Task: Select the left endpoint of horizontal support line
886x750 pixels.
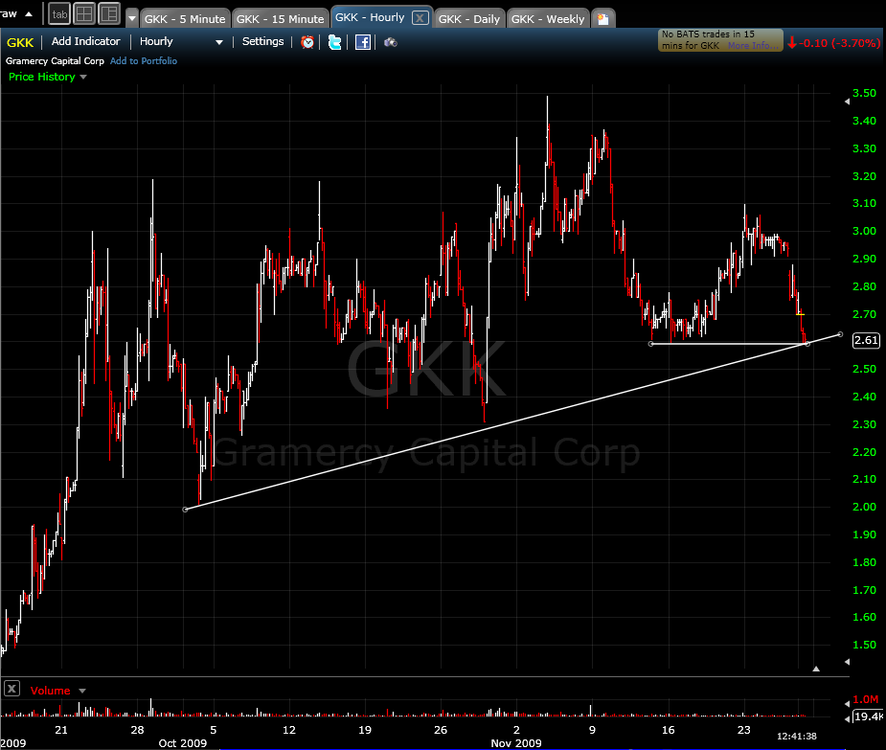Action: (x=651, y=344)
